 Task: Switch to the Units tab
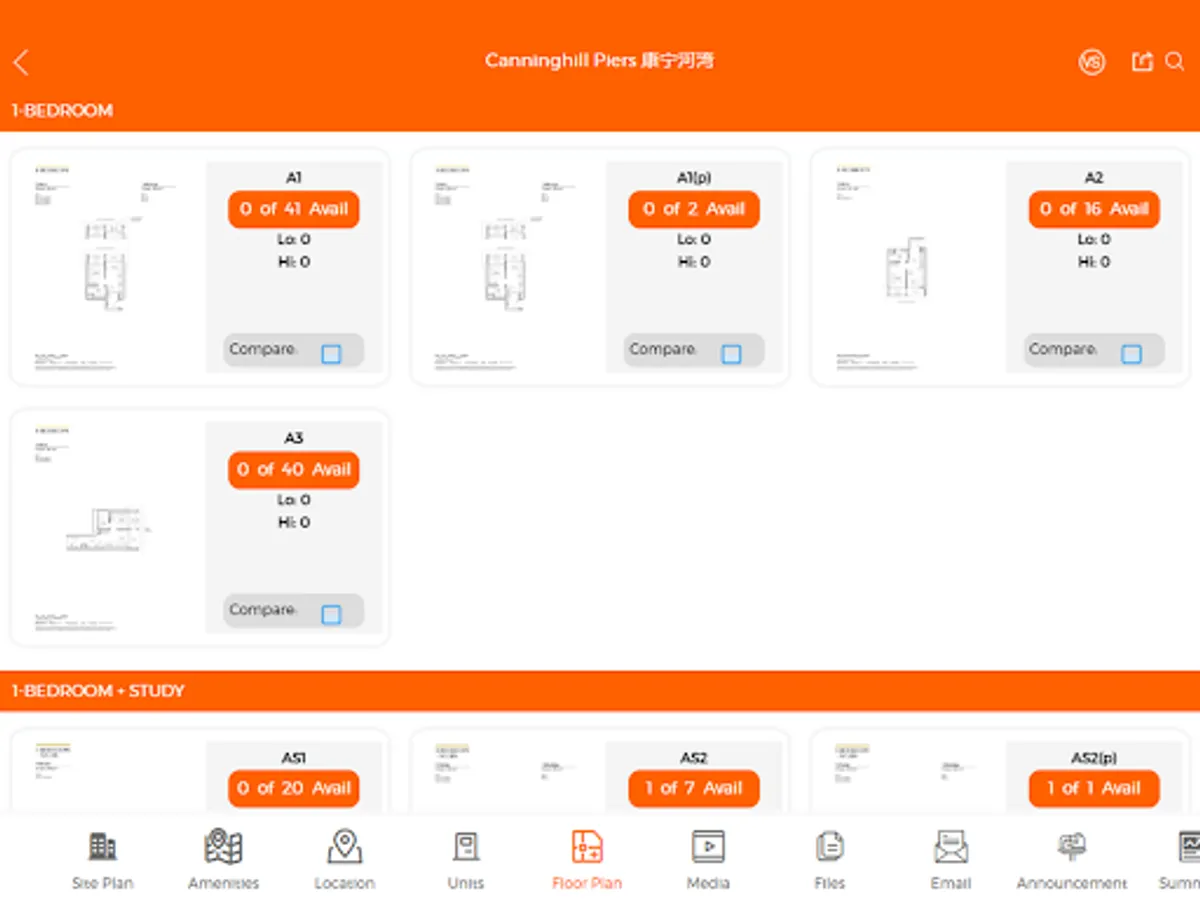(466, 860)
